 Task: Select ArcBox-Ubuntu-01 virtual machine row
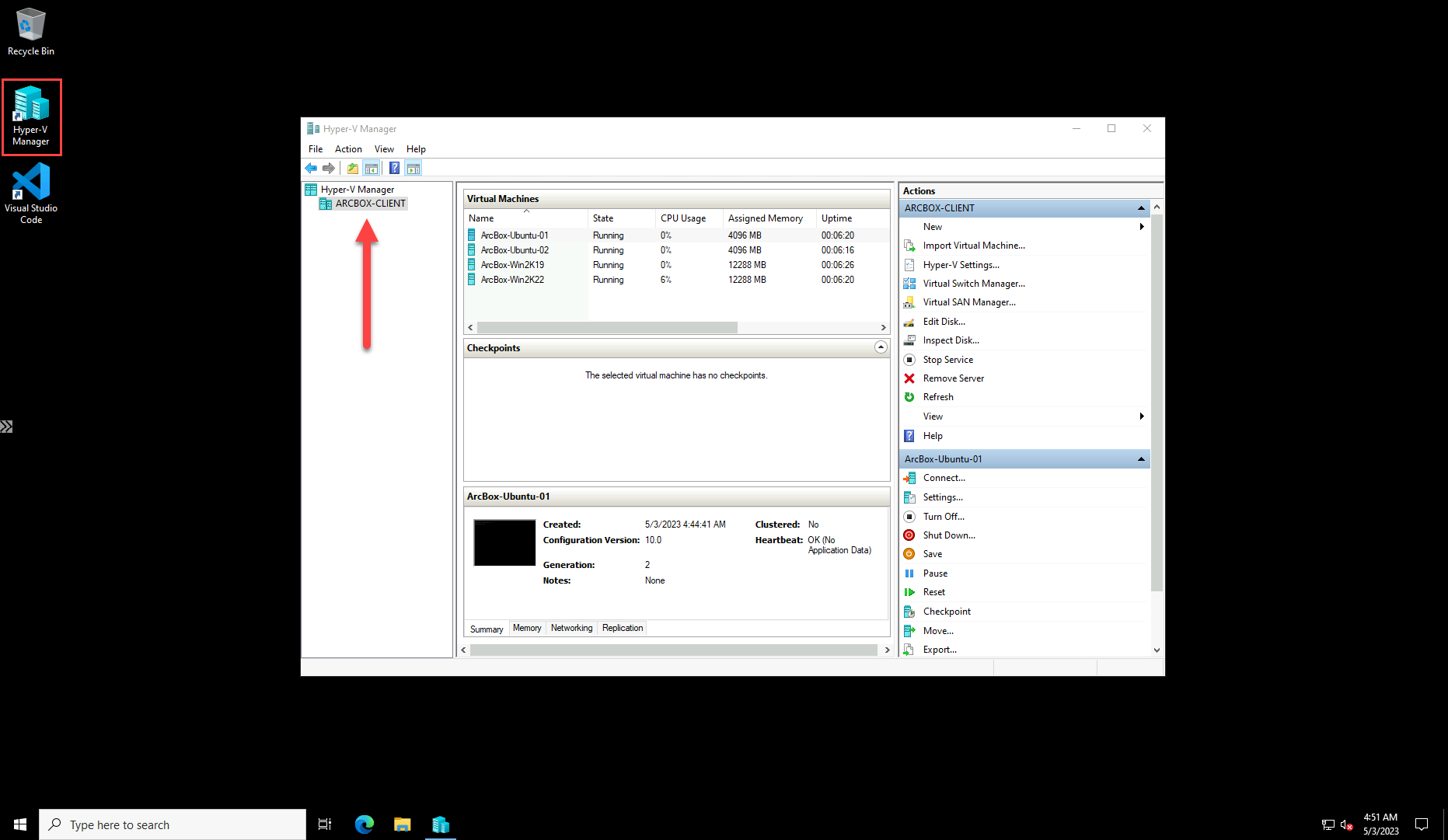pyautogui.click(x=676, y=235)
